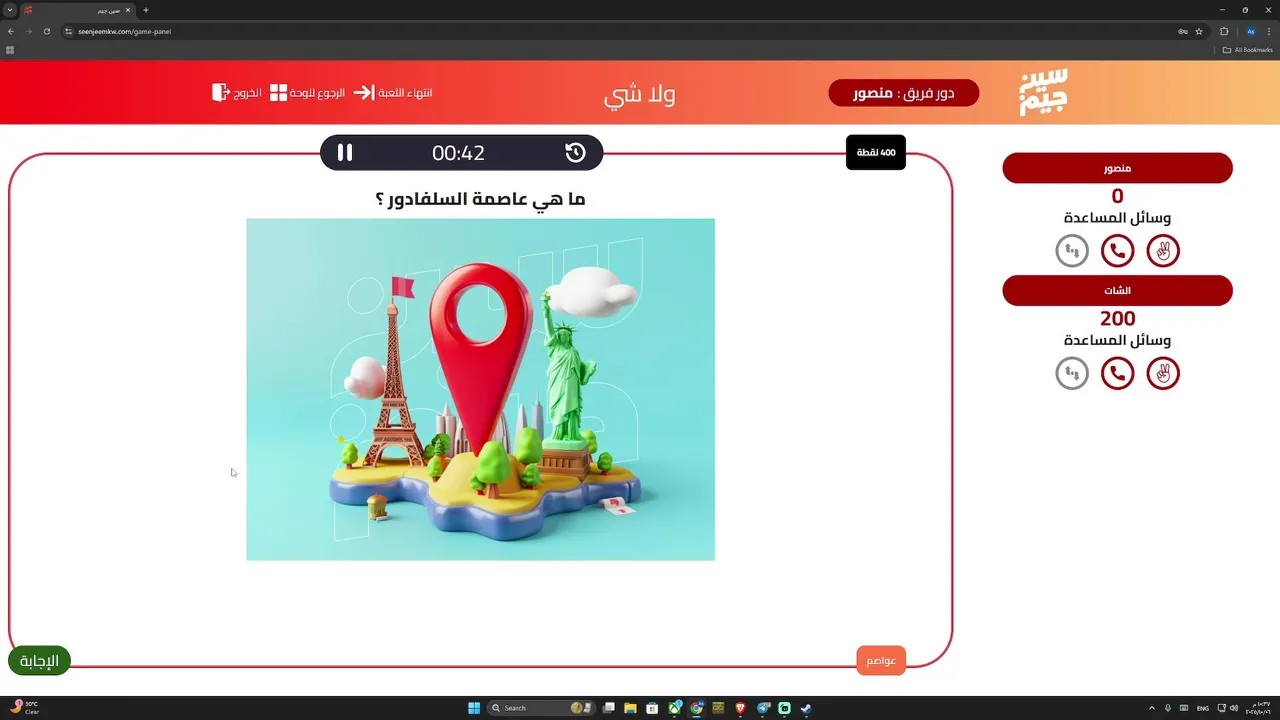Image resolution: width=1280 pixels, height=720 pixels.
Task: Click the question image of landmarks
Action: tap(480, 389)
